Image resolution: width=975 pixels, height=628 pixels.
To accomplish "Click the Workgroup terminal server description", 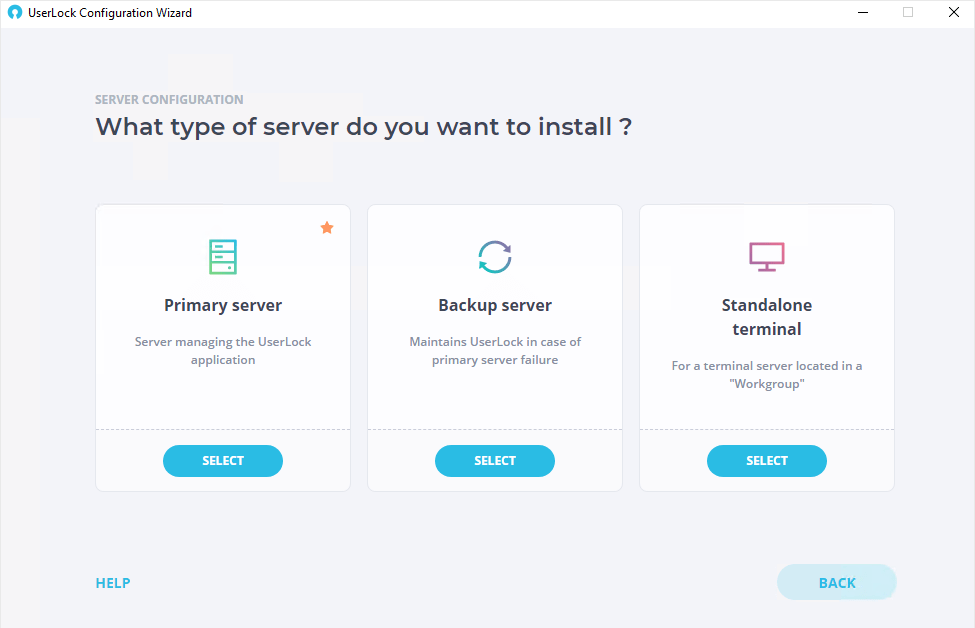I will coord(767,375).
